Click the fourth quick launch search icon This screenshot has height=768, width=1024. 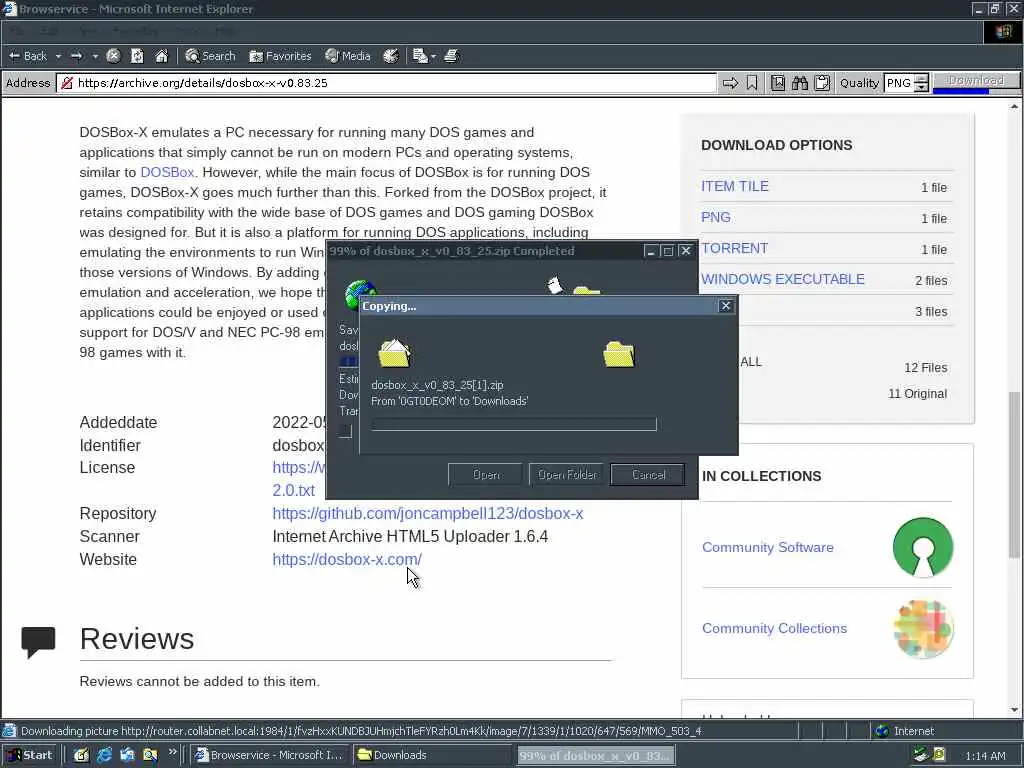pos(150,755)
